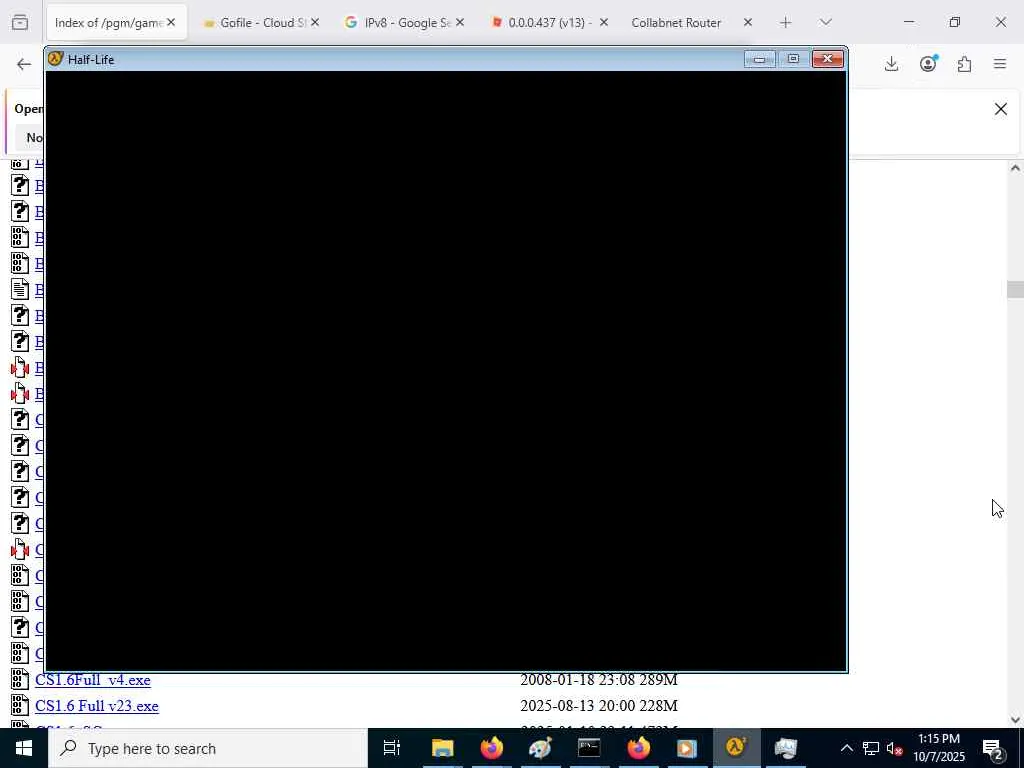Screen dimensions: 1024x768
Task: Close the Index of /pgm/game tab
Action: 171,23
